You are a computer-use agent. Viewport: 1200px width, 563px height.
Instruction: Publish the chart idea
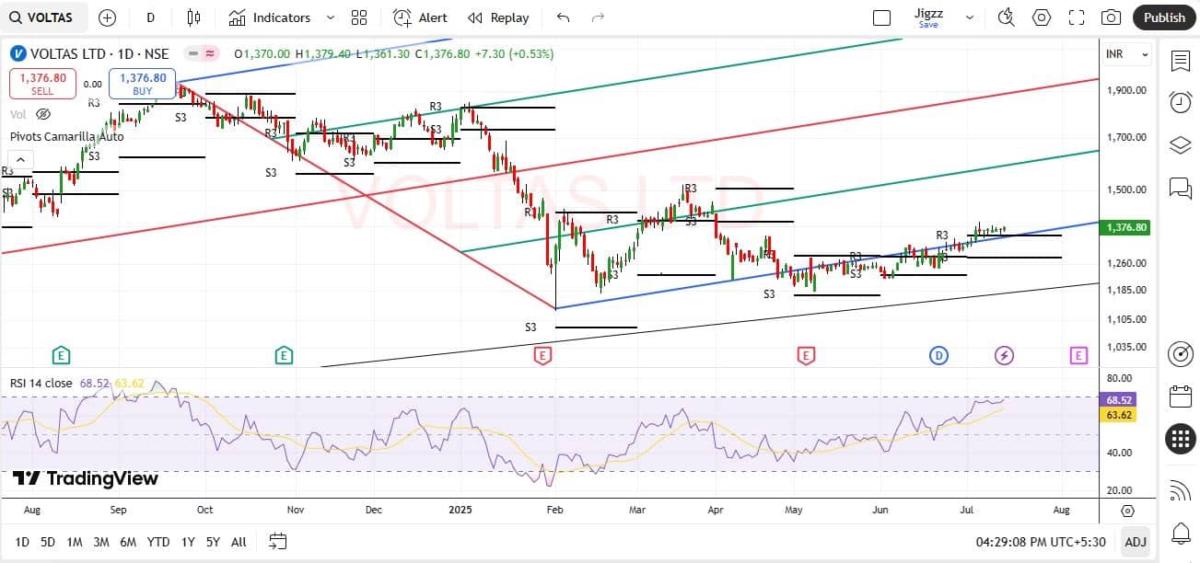pos(1164,17)
